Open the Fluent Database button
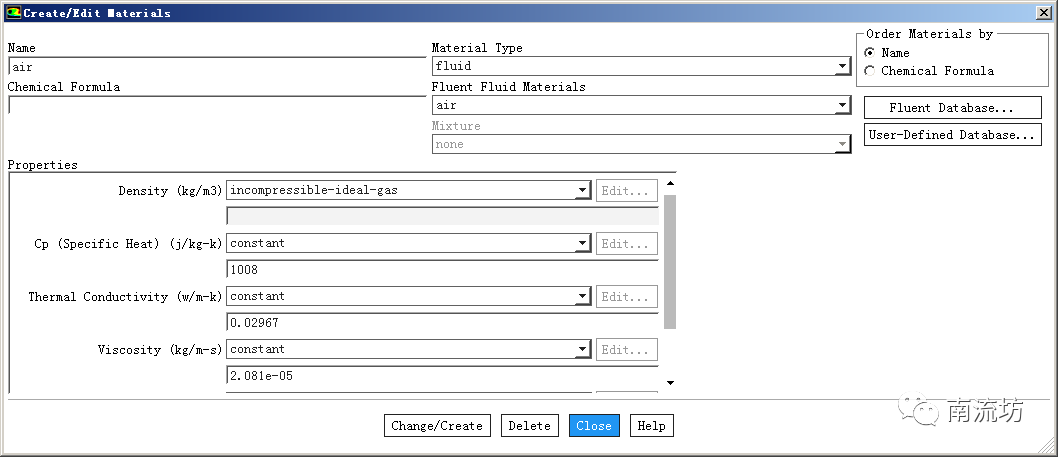This screenshot has height=457, width=1058. pos(952,108)
